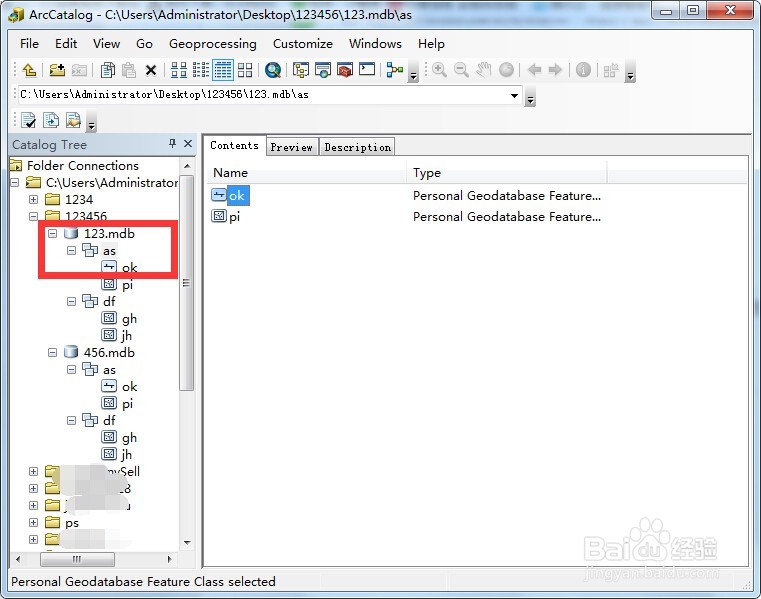Switch to the Preview tab
761x599 pixels.
[292, 147]
